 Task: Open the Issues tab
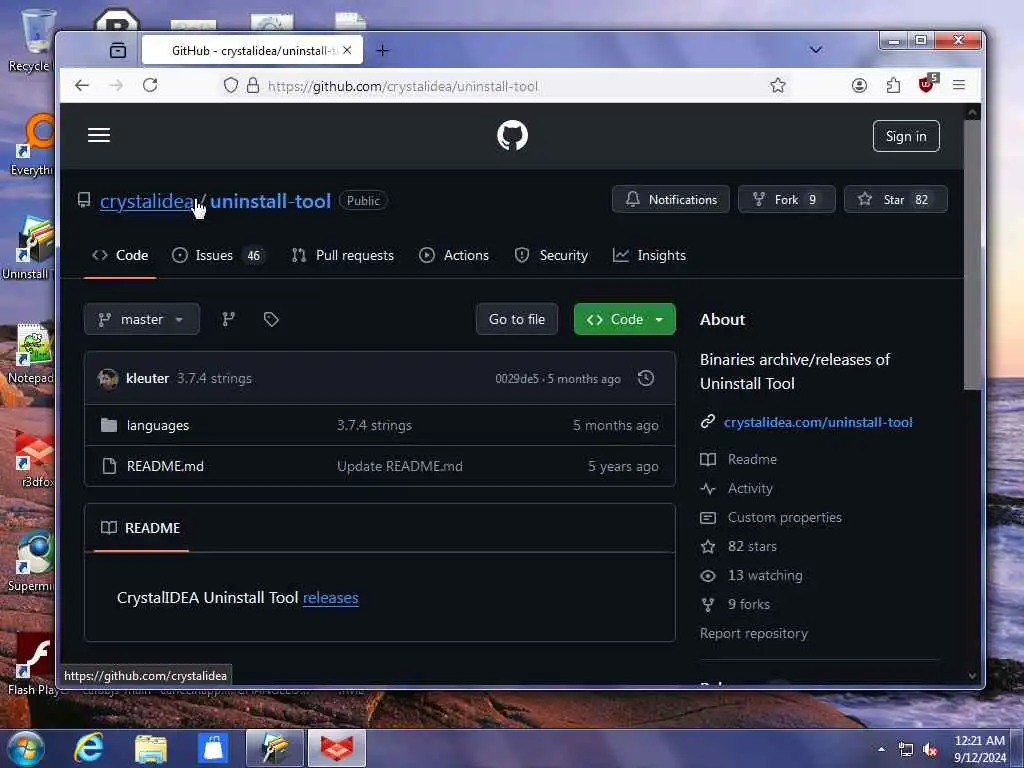pos(218,255)
